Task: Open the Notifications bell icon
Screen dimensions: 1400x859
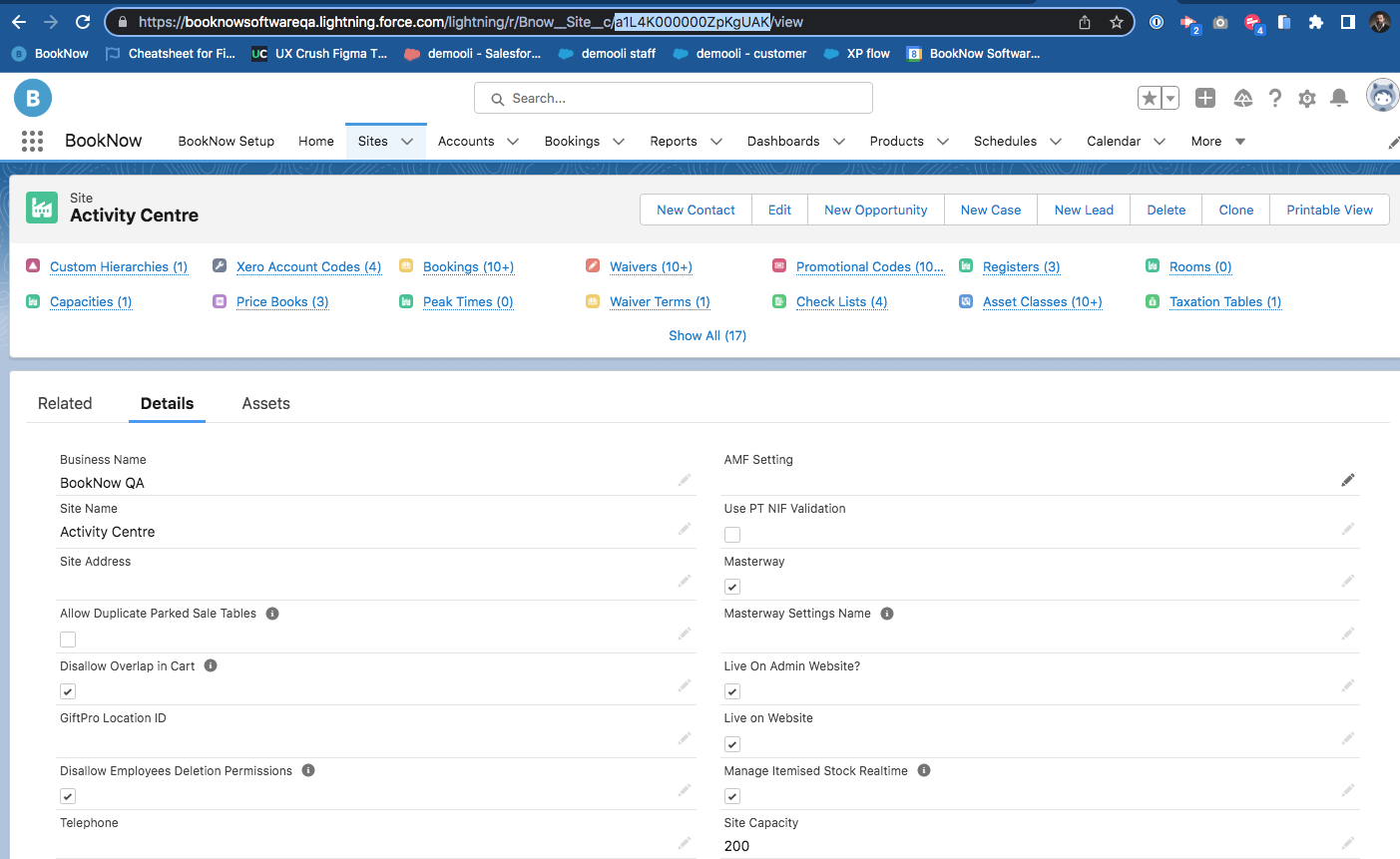Action: pyautogui.click(x=1339, y=98)
